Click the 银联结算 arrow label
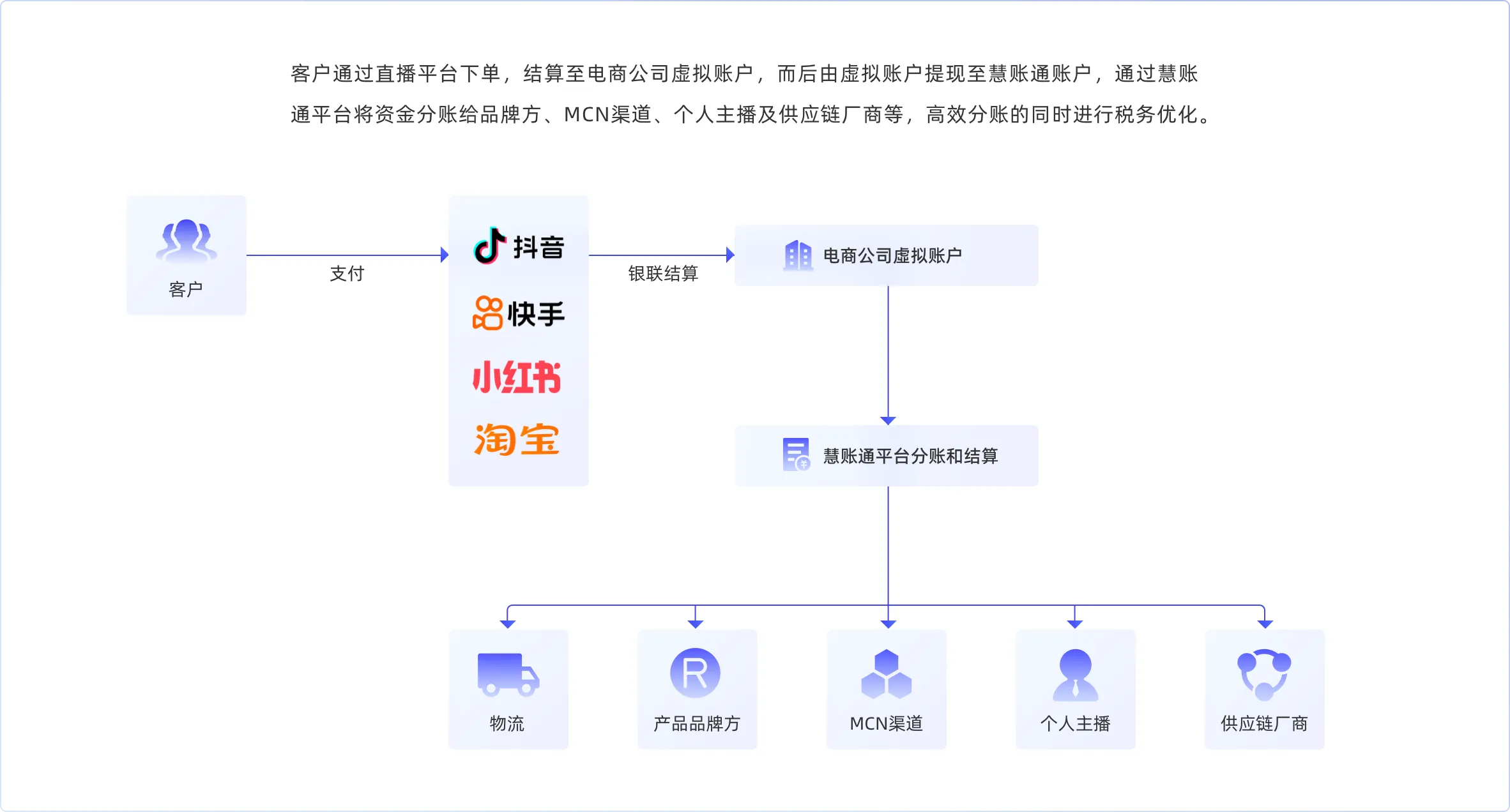The image size is (1510, 812). click(x=663, y=274)
